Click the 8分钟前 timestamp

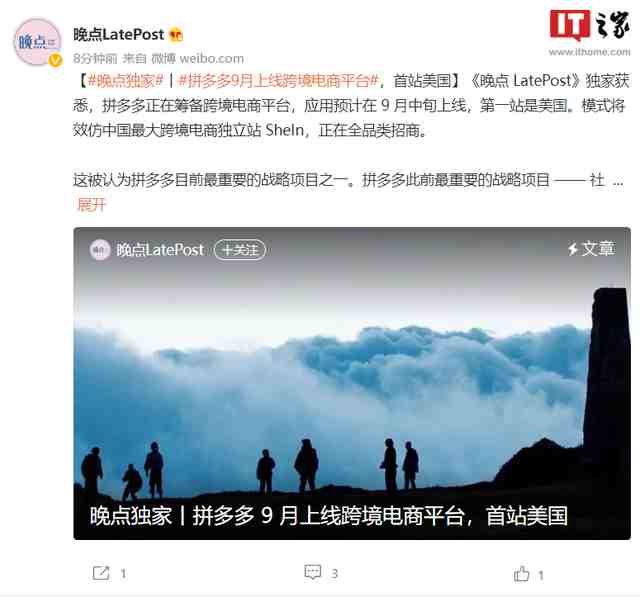click(x=95, y=59)
